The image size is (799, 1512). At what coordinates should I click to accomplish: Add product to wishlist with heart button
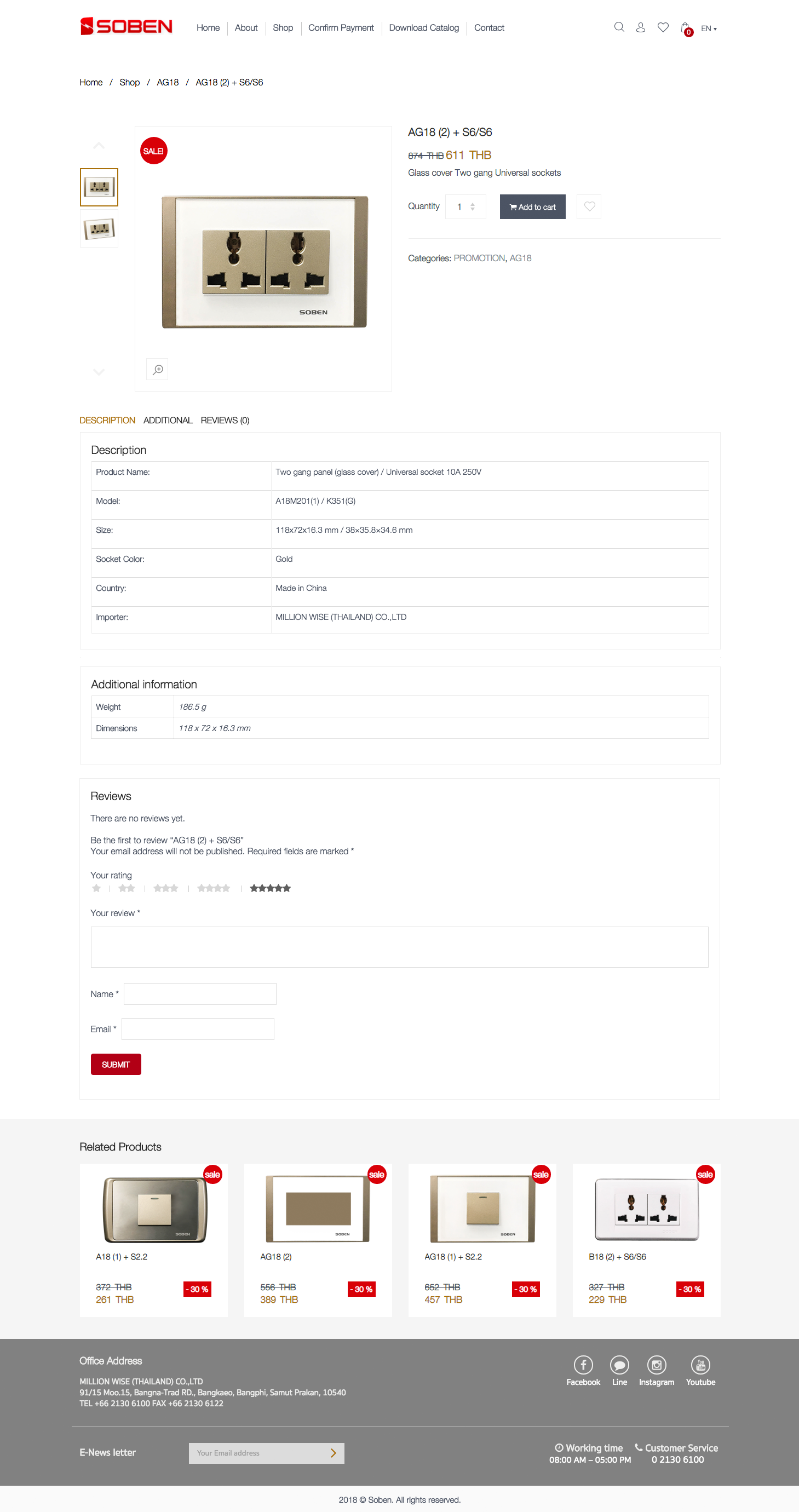click(x=589, y=206)
